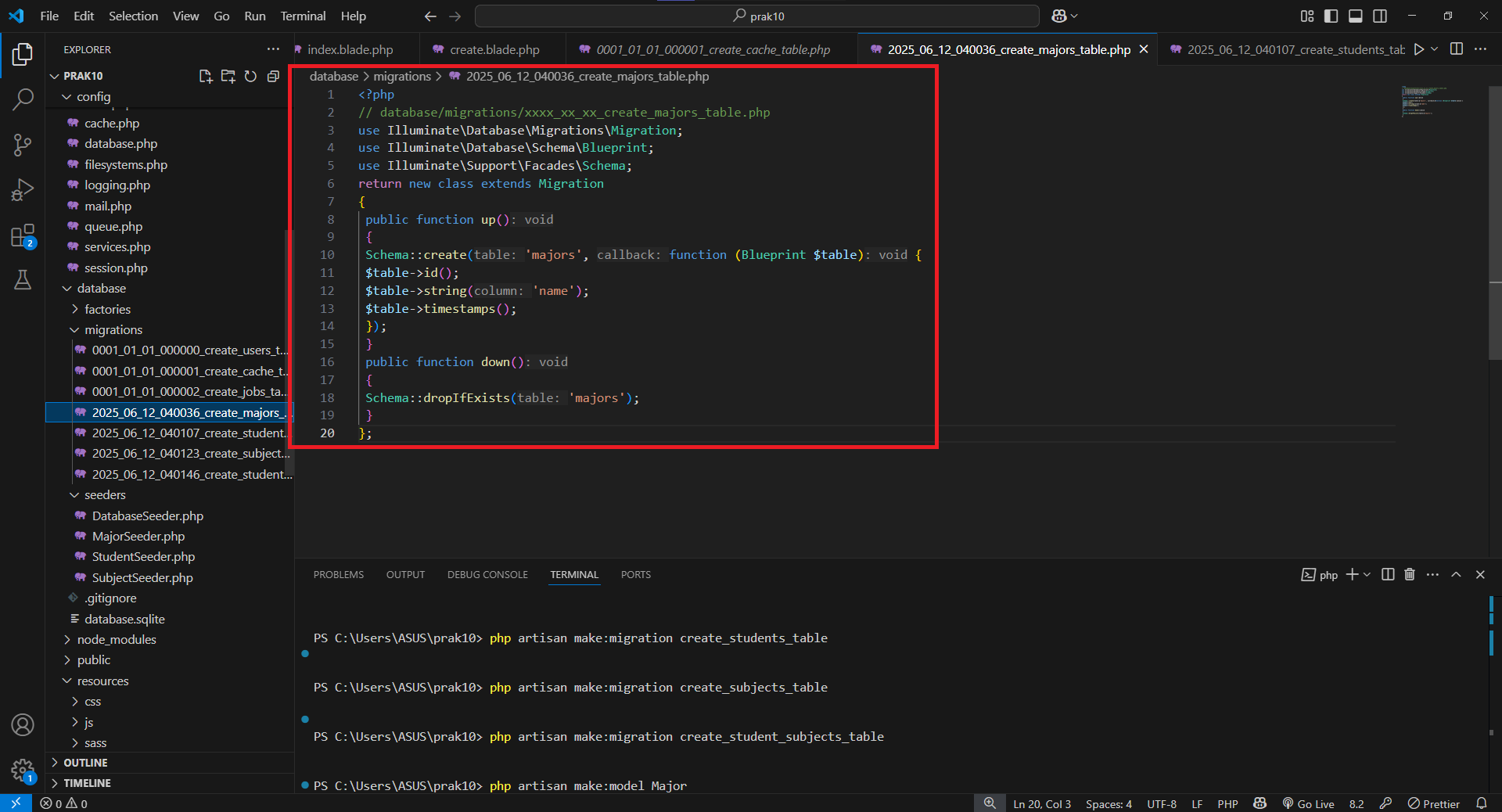Open the Manage settings gear
This screenshot has width=1502, height=812.
tap(23, 771)
